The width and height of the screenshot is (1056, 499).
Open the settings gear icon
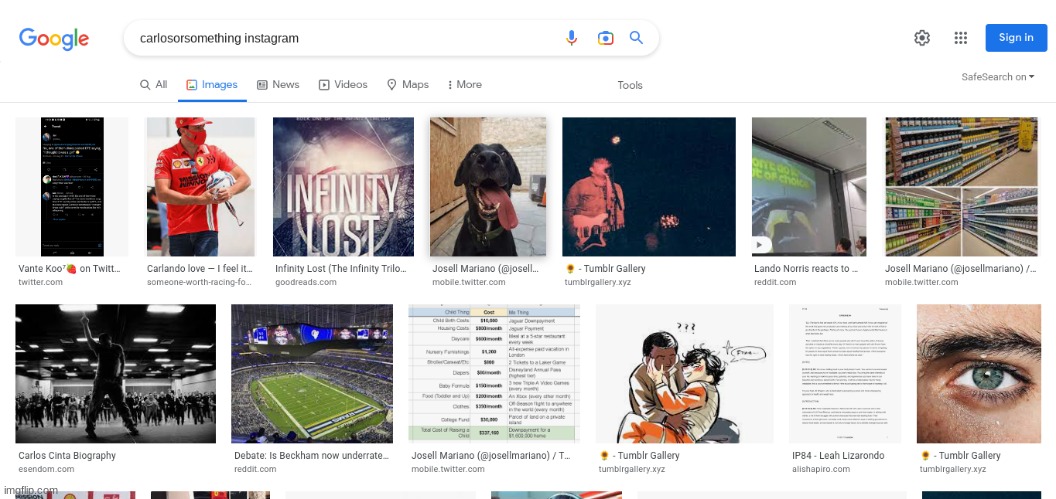922,38
